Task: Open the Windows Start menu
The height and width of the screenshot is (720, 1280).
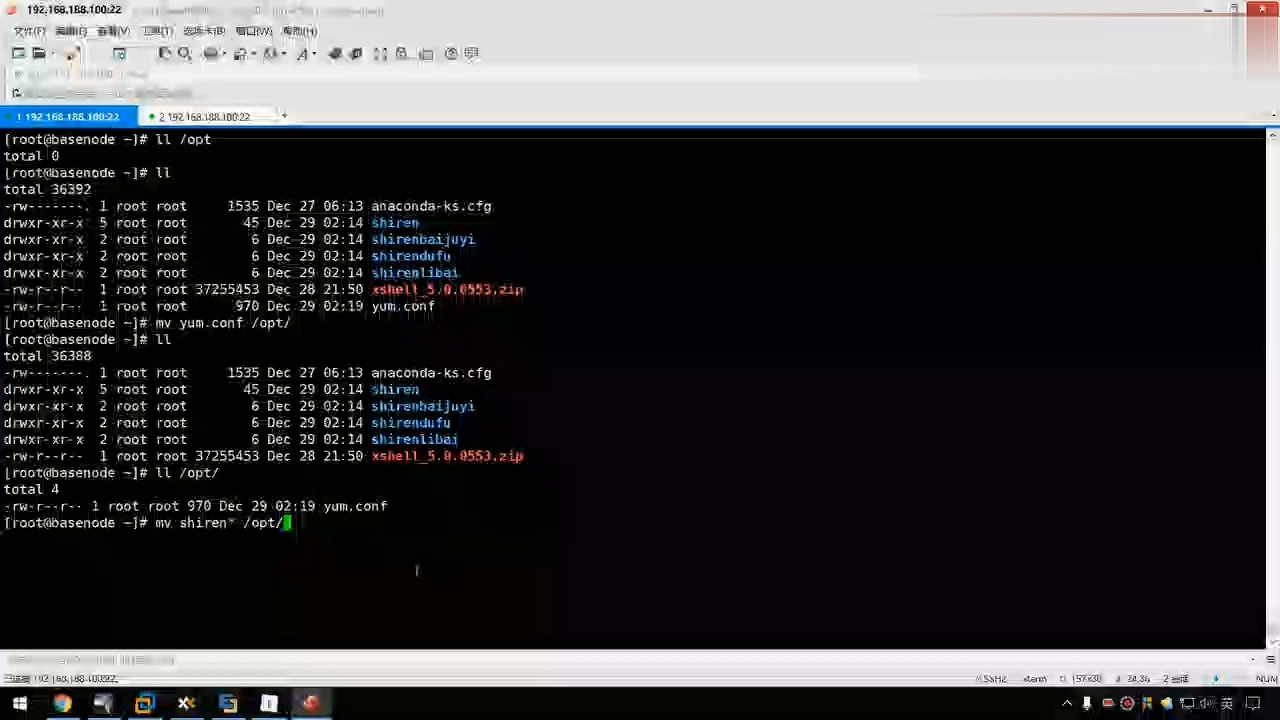Action: point(19,704)
